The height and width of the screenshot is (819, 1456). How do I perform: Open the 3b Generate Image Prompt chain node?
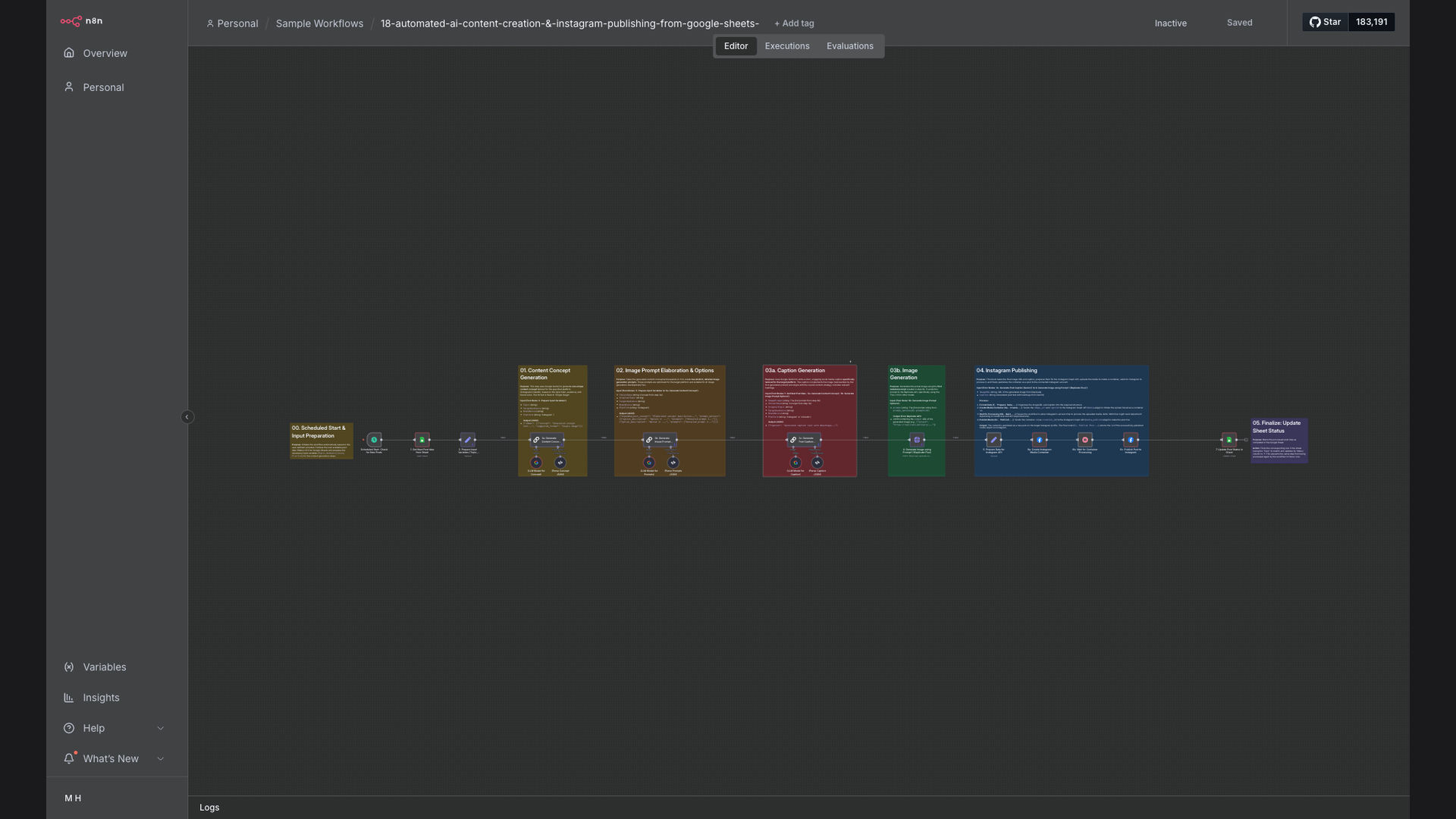coord(660,440)
